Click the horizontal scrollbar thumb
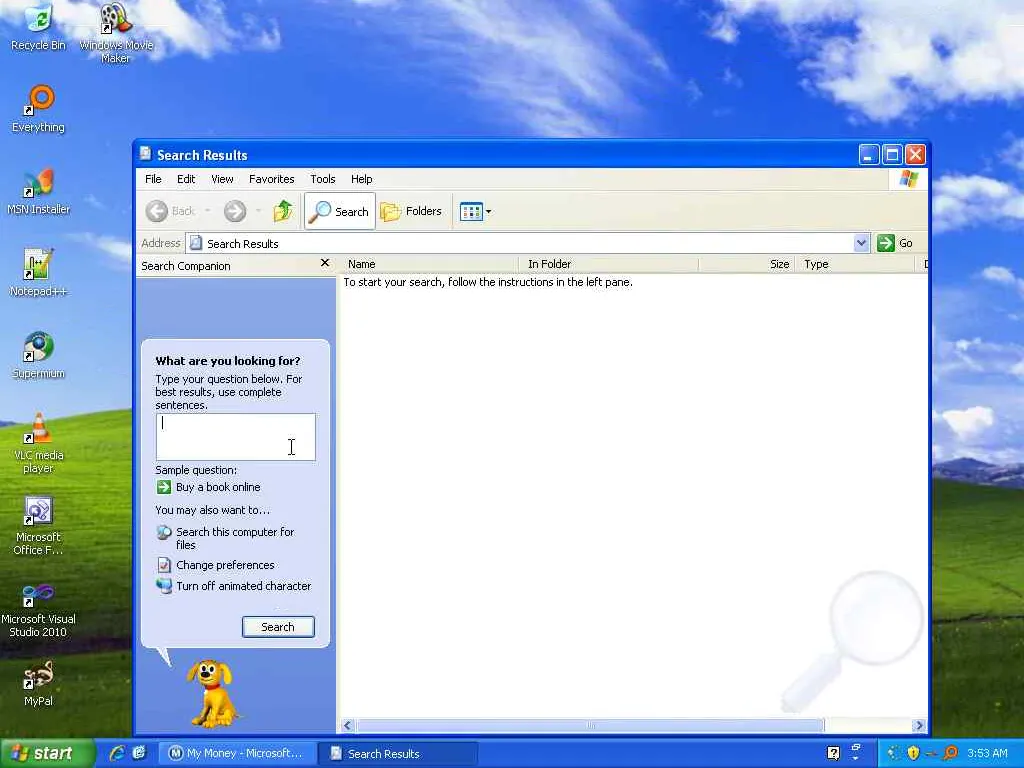The image size is (1024, 768). [x=590, y=726]
